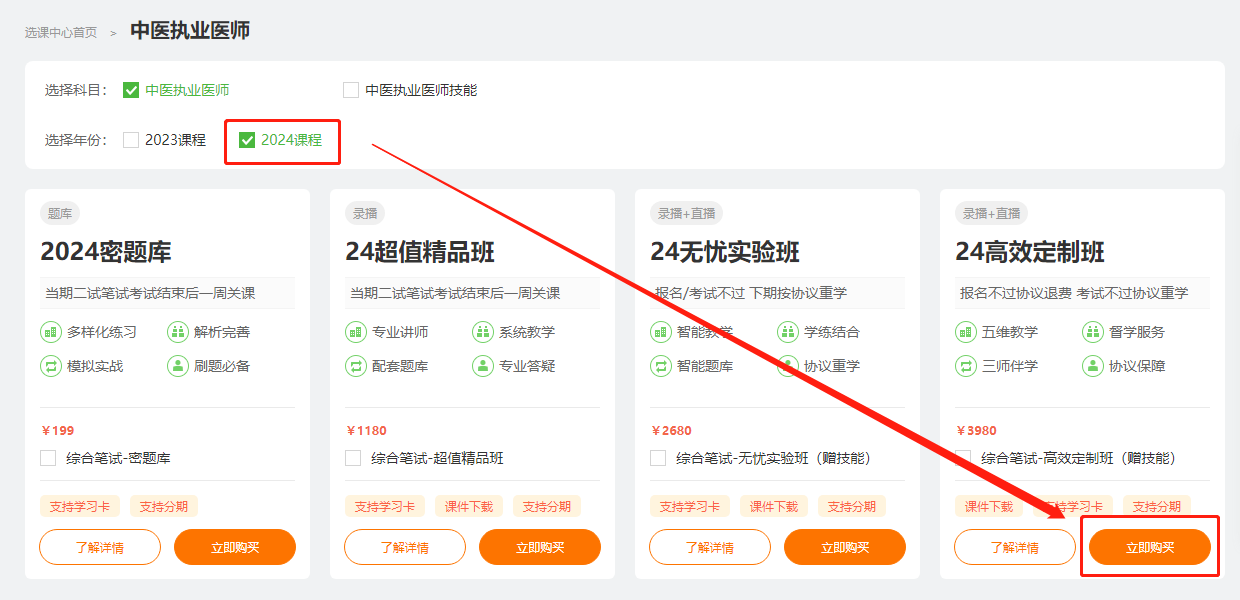This screenshot has height=600, width=1240.
Task: Open the 24无忧实验班 course title
Action: pyautogui.click(x=725, y=252)
